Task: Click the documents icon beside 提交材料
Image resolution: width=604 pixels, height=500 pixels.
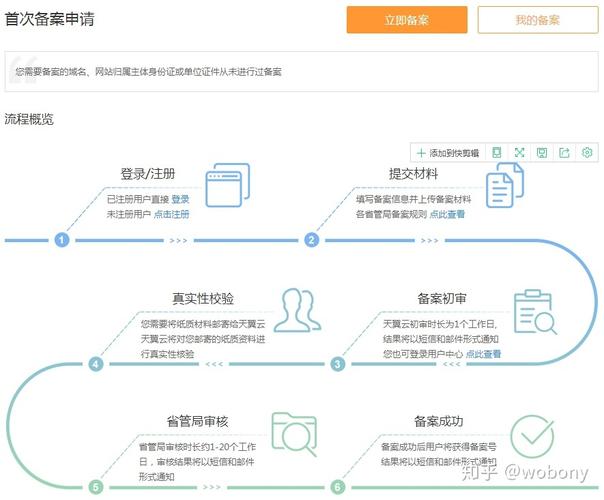Action: pyautogui.click(x=505, y=185)
